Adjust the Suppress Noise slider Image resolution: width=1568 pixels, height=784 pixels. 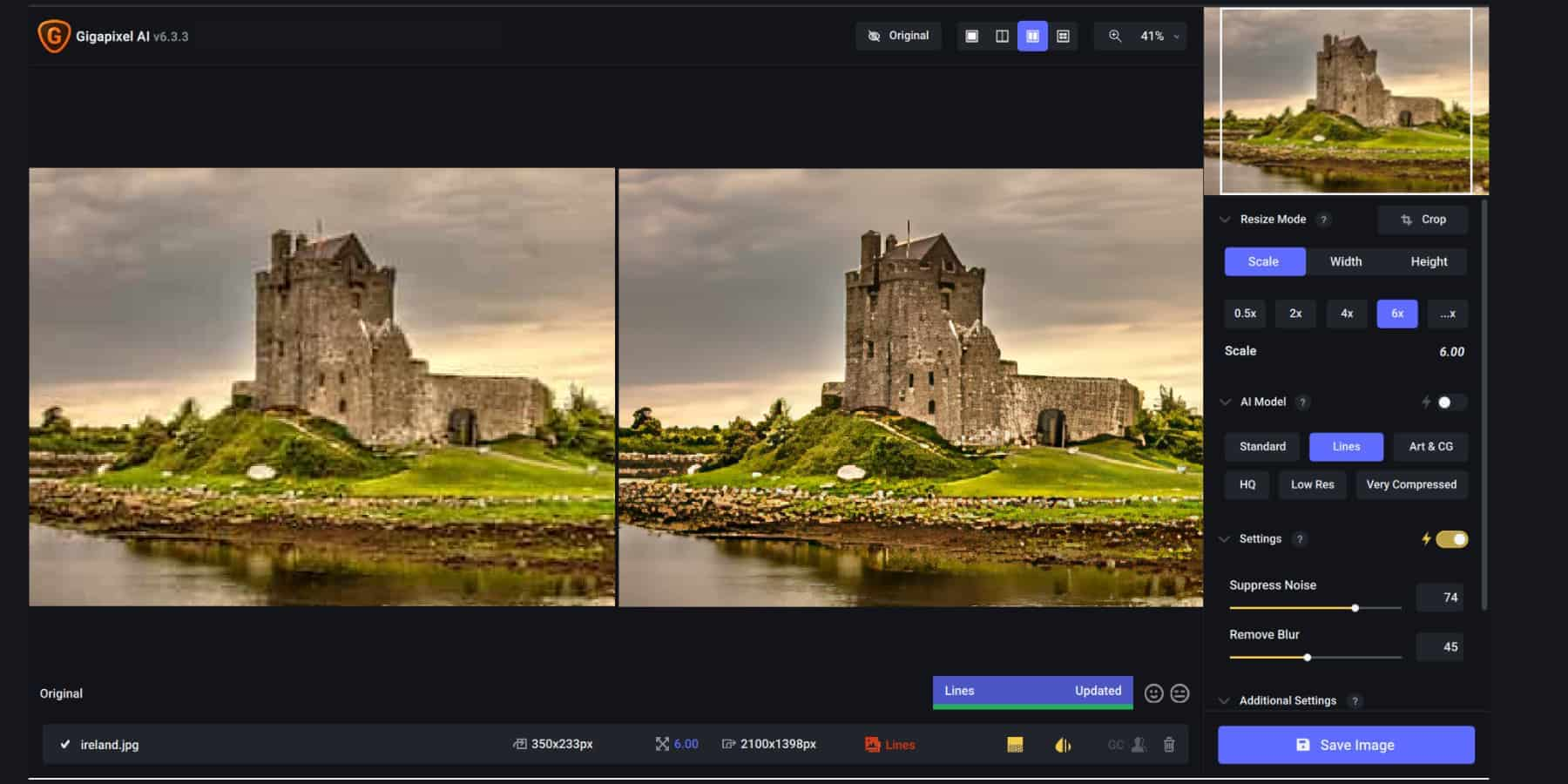point(1355,607)
